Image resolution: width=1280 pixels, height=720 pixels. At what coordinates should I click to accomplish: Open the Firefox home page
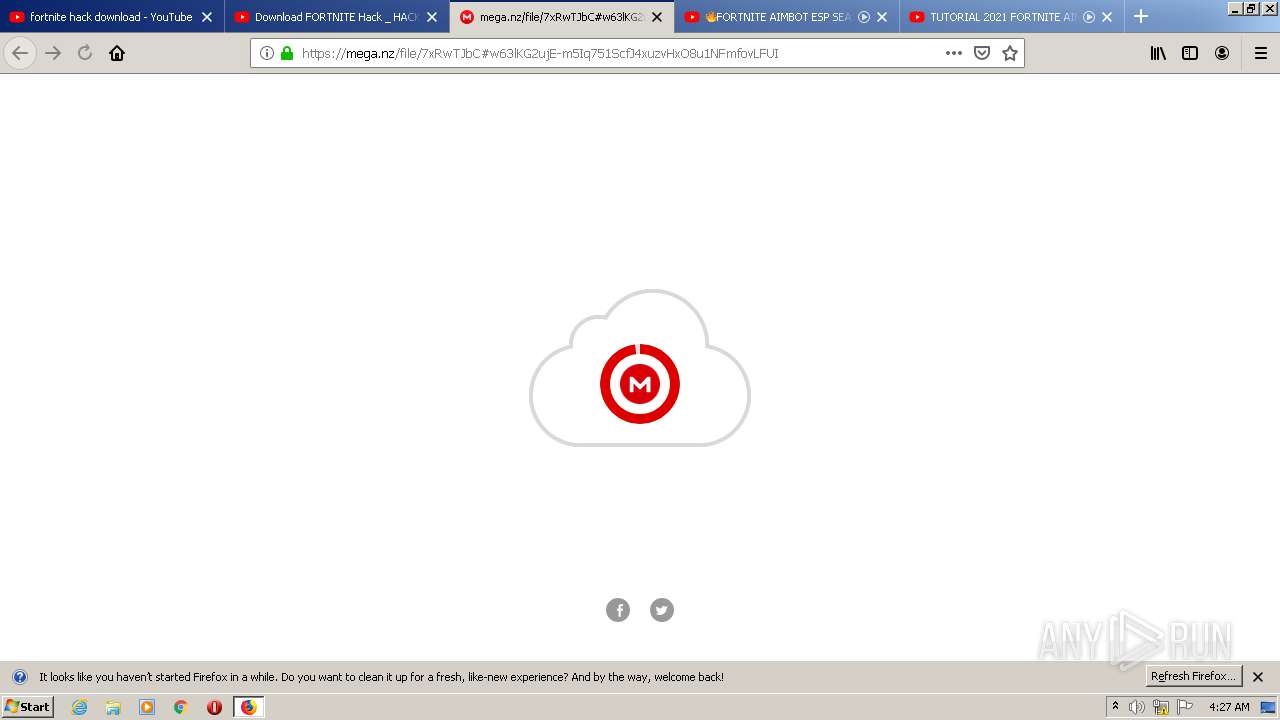(117, 53)
